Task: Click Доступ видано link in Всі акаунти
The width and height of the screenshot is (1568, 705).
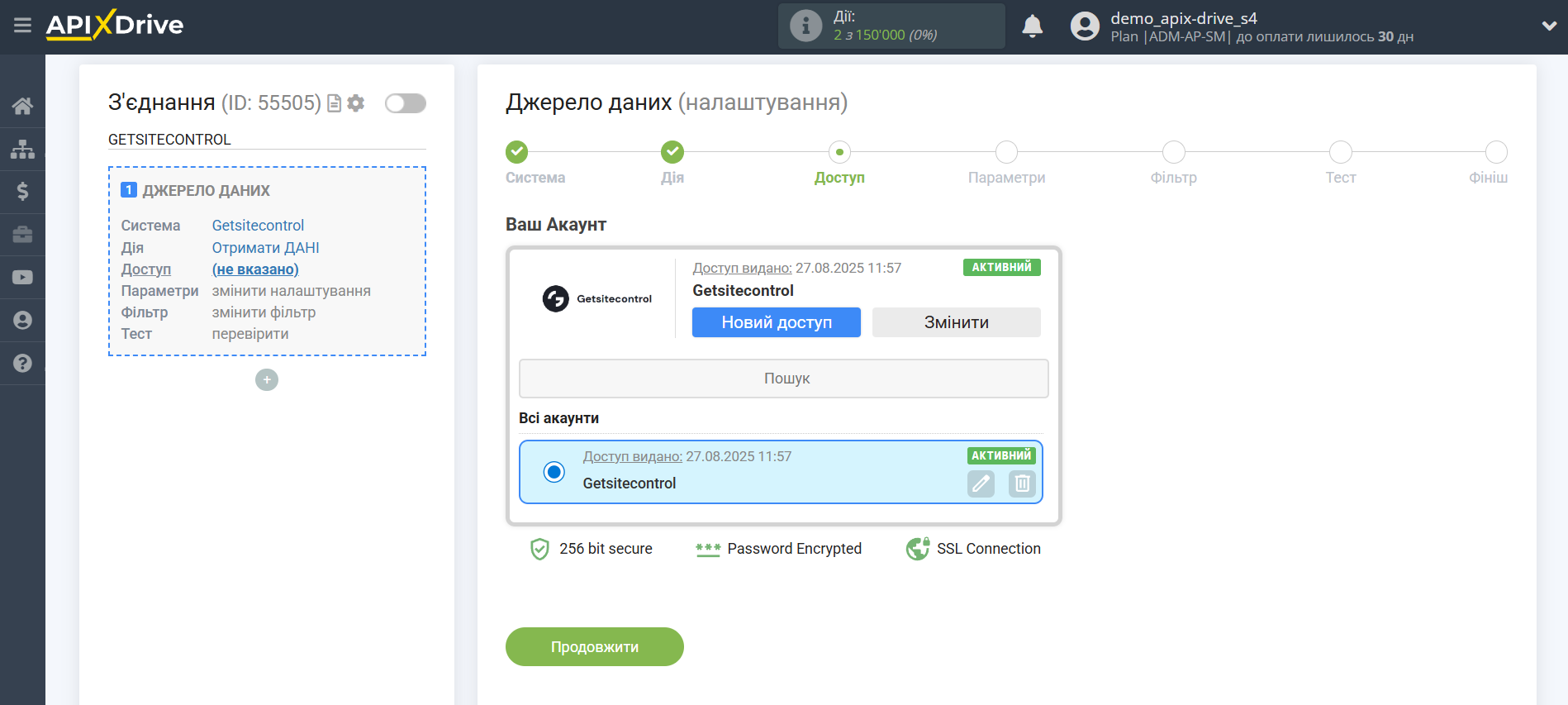Action: point(632,456)
